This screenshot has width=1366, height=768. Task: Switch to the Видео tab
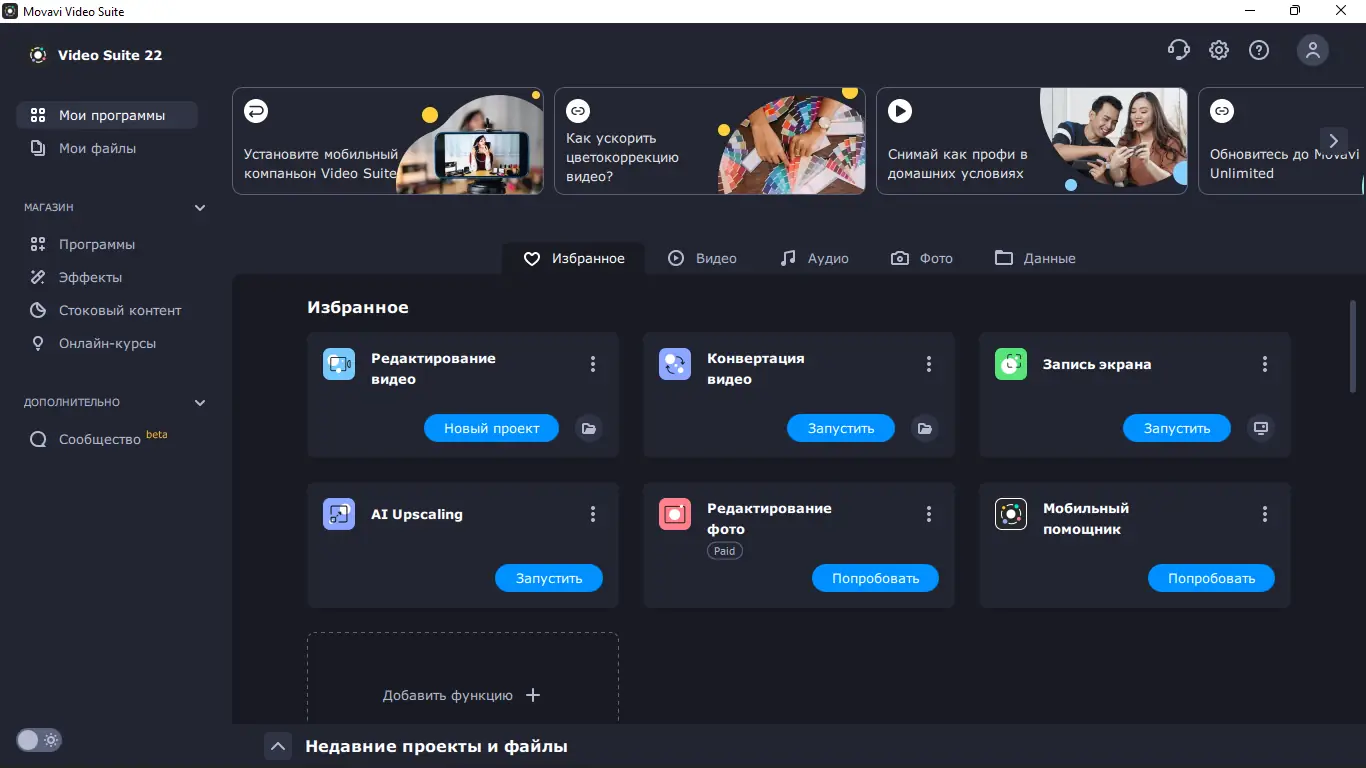pyautogui.click(x=703, y=258)
